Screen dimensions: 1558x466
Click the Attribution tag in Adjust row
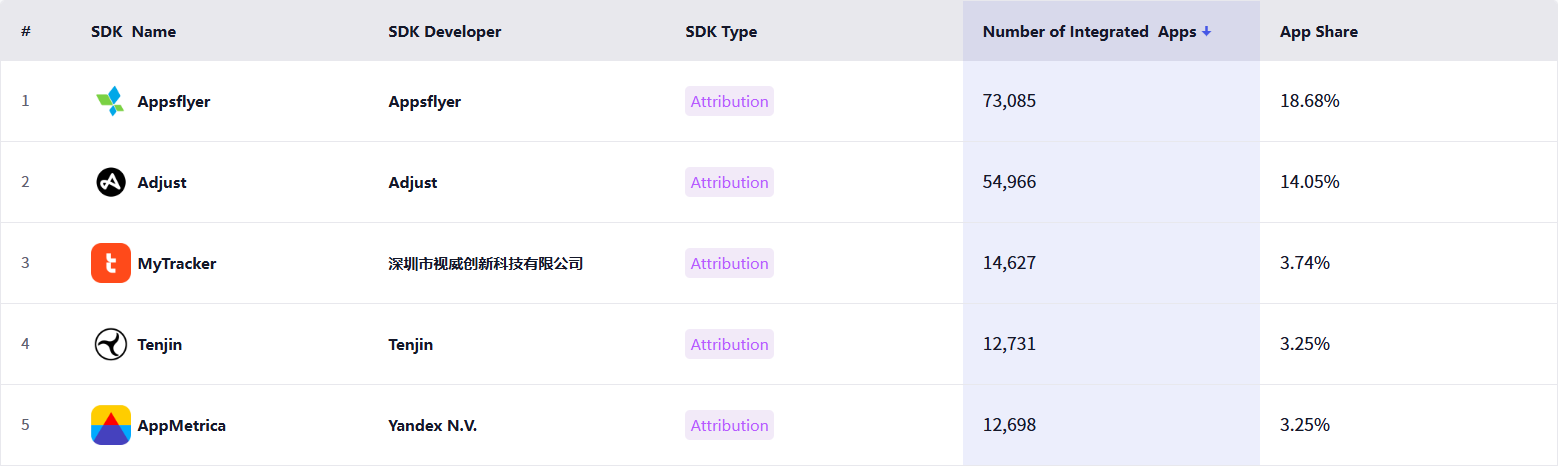(x=729, y=182)
